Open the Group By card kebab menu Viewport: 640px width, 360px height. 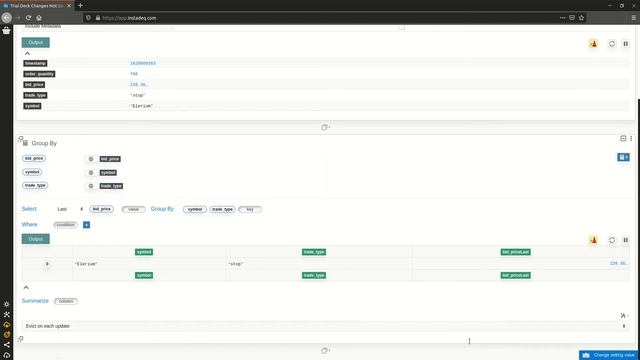(631, 138)
